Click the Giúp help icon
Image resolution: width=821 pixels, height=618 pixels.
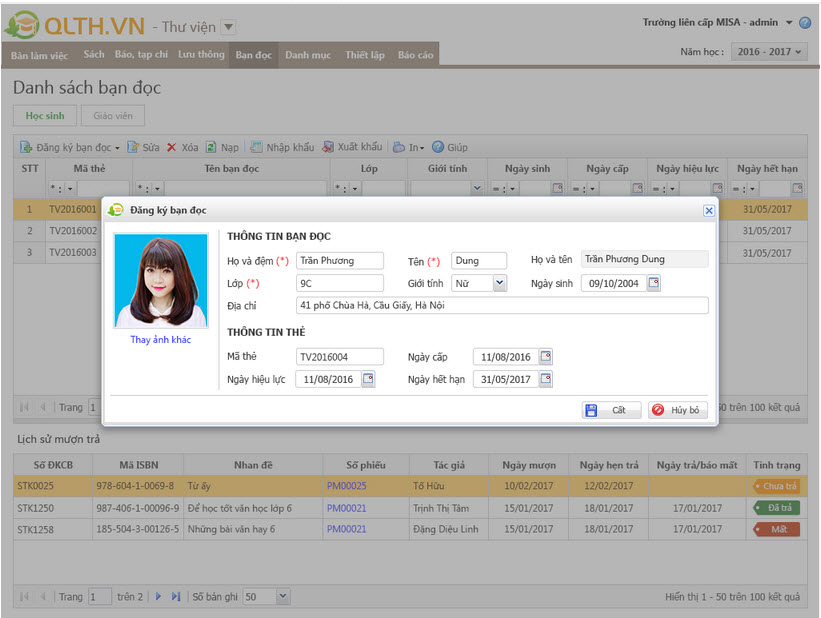(x=438, y=147)
